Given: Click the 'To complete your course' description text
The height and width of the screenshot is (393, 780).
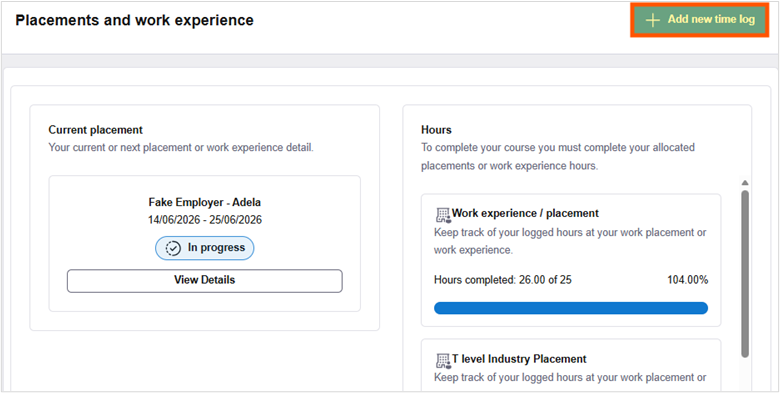Looking at the screenshot, I should [x=558, y=157].
